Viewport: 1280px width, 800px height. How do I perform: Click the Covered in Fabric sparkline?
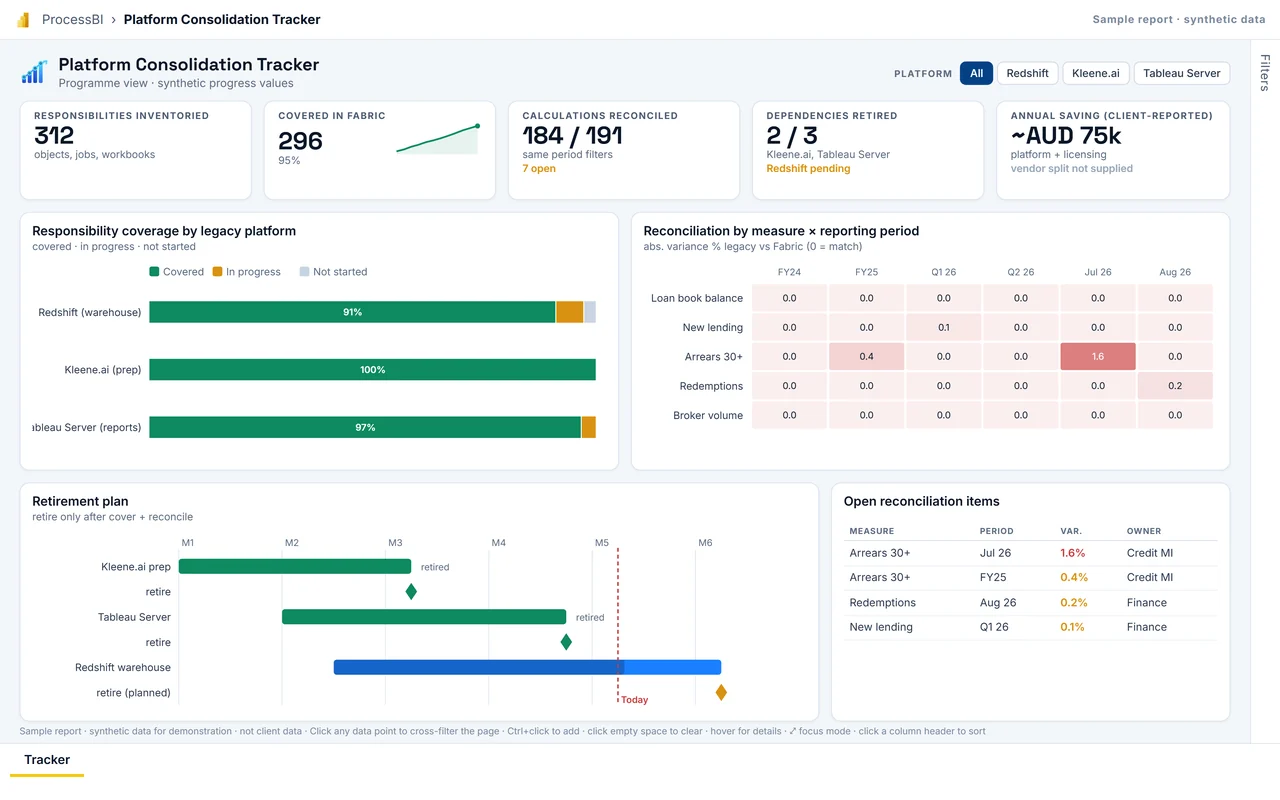coord(438,139)
